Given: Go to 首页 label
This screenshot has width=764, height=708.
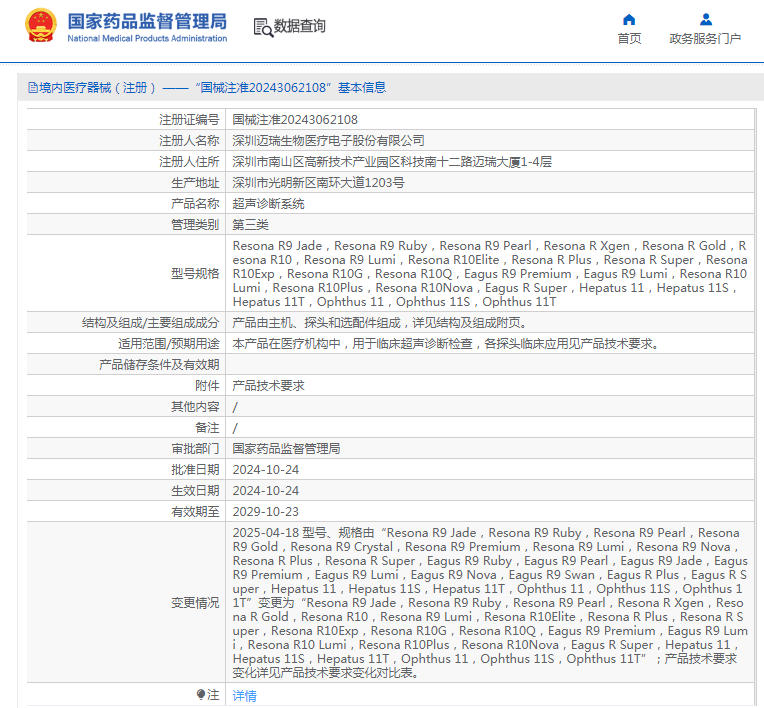Looking at the screenshot, I should 629,38.
